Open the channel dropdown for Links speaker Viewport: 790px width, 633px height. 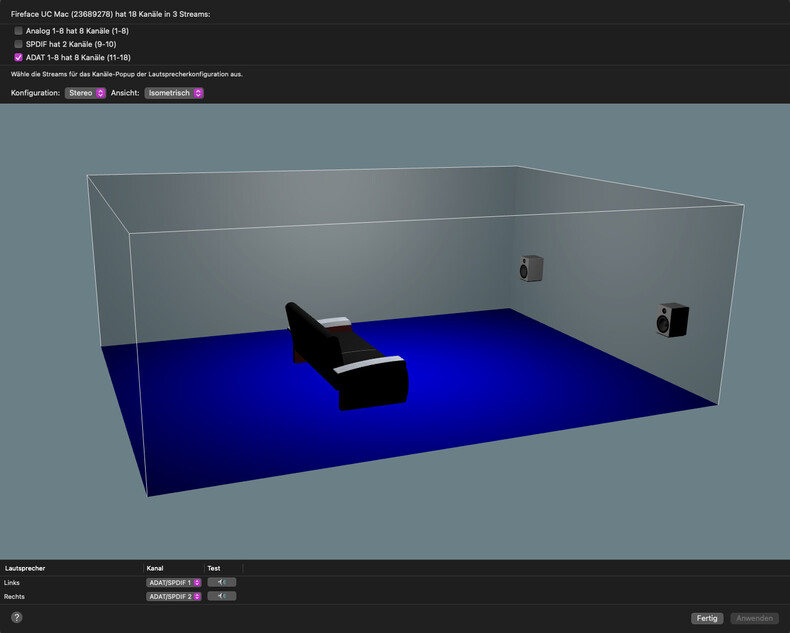coord(174,583)
